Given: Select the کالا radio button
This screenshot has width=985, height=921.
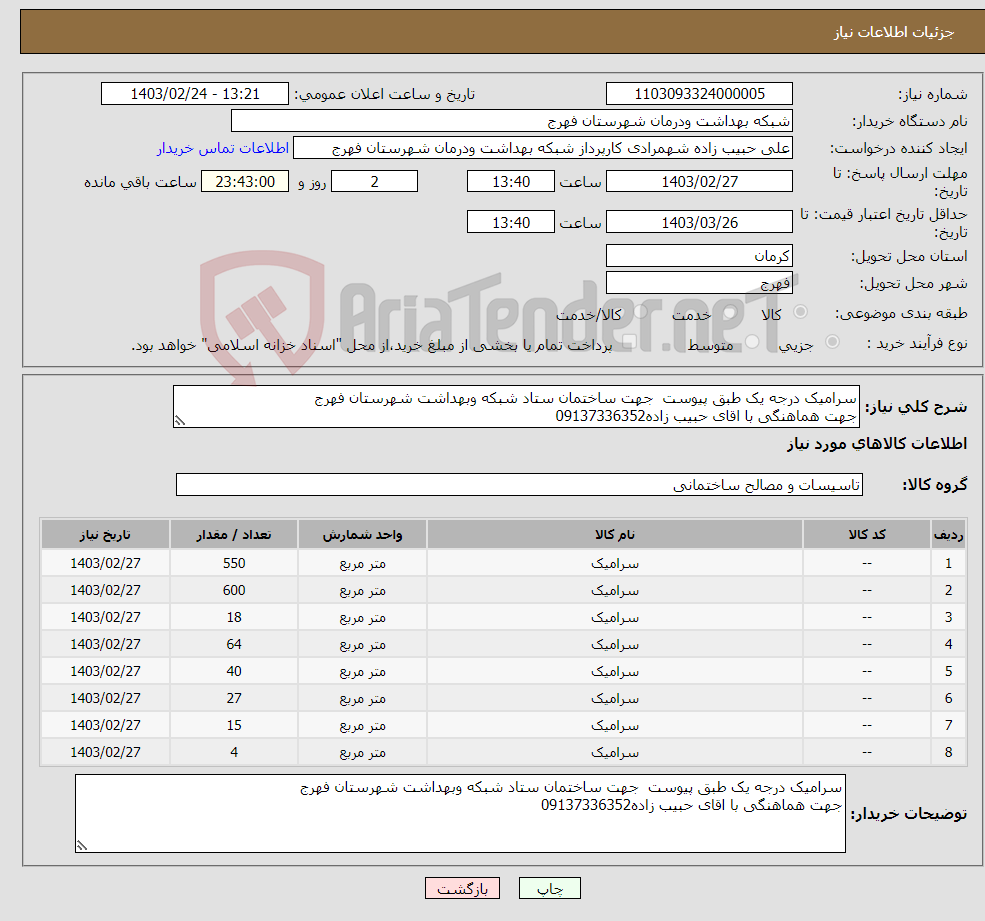Looking at the screenshot, I should pyautogui.click(x=800, y=312).
